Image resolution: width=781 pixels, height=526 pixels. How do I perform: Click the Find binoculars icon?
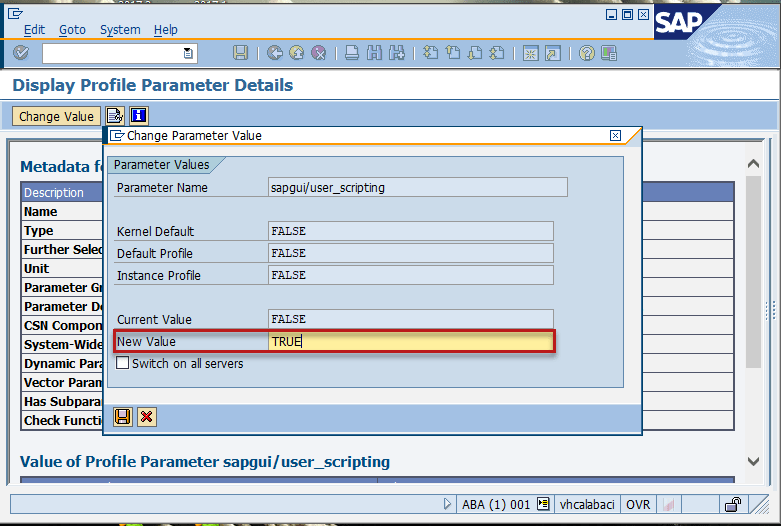tap(374, 53)
